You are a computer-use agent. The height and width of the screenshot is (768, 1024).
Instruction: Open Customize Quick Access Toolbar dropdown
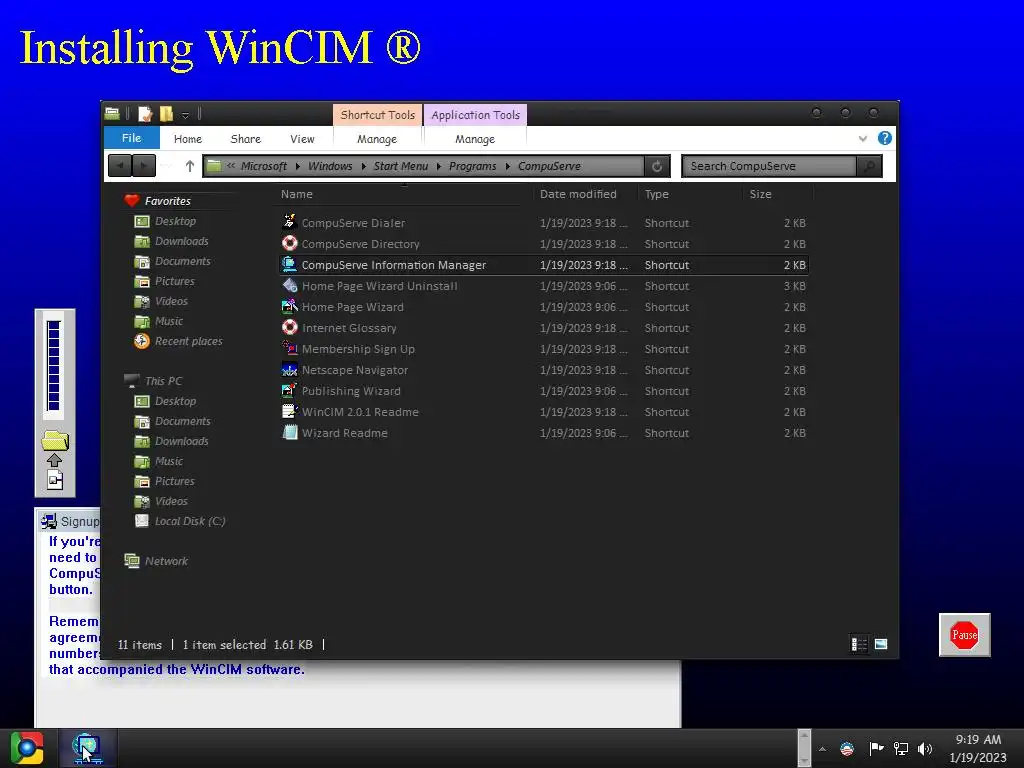[185, 115]
